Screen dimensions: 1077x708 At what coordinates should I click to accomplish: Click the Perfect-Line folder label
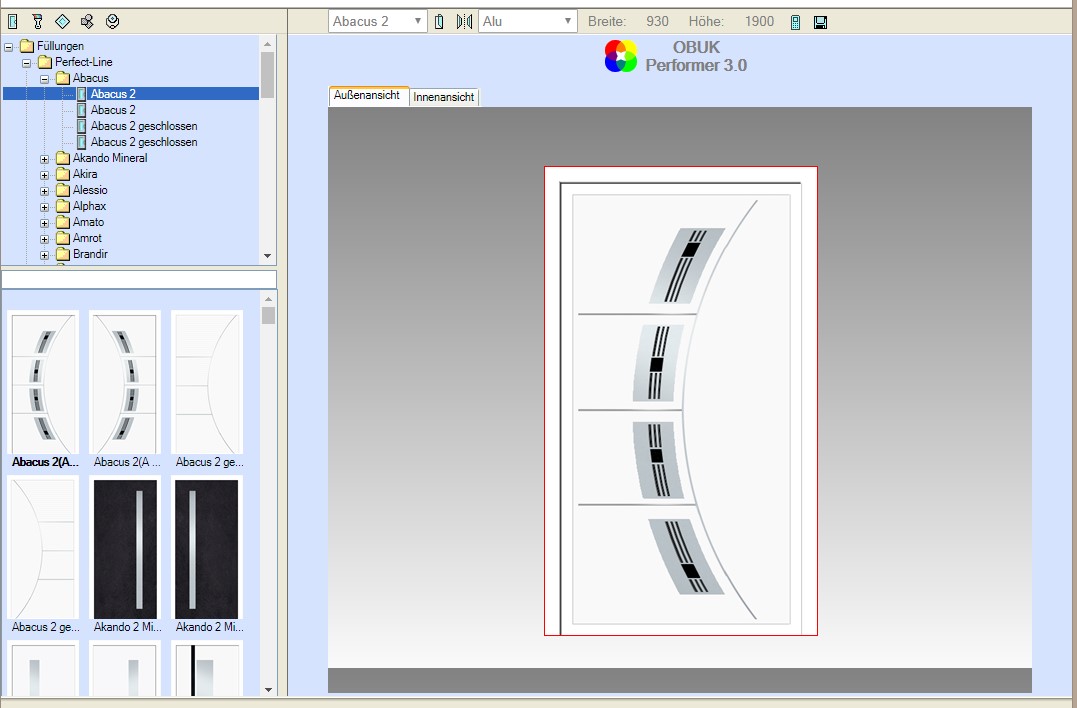84,62
